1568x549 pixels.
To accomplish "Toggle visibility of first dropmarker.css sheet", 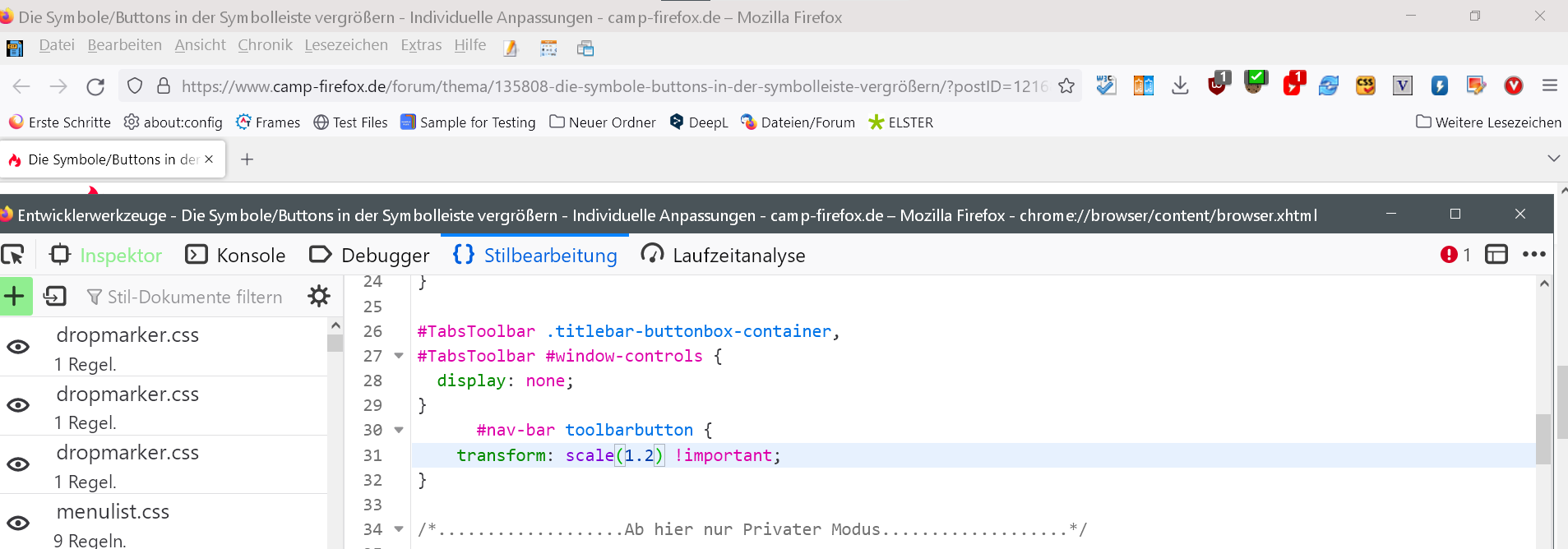I will (18, 347).
